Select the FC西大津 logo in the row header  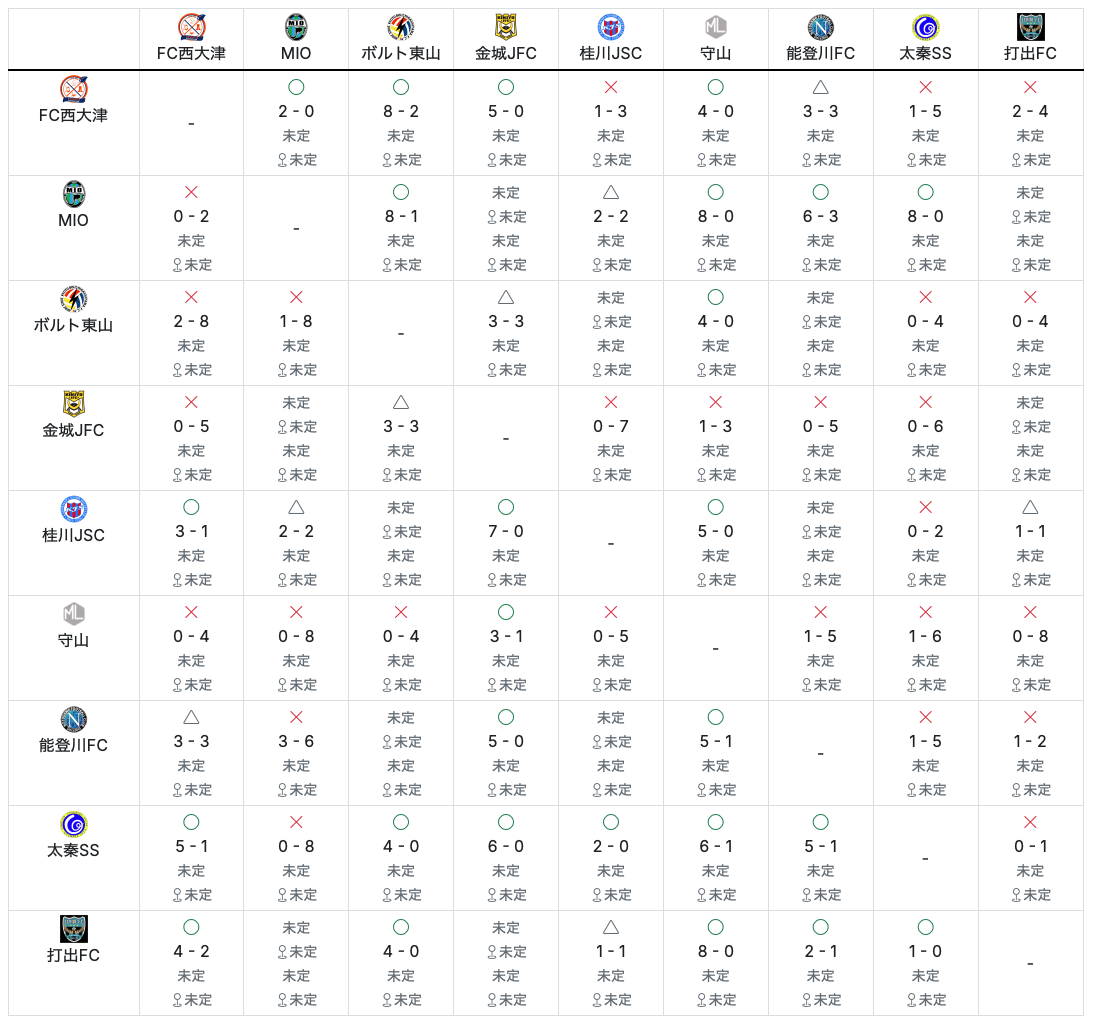(x=73, y=89)
